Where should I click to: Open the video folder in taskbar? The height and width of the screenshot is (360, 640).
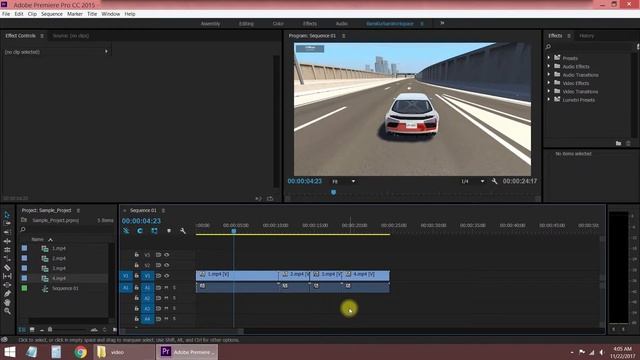(x=124, y=352)
